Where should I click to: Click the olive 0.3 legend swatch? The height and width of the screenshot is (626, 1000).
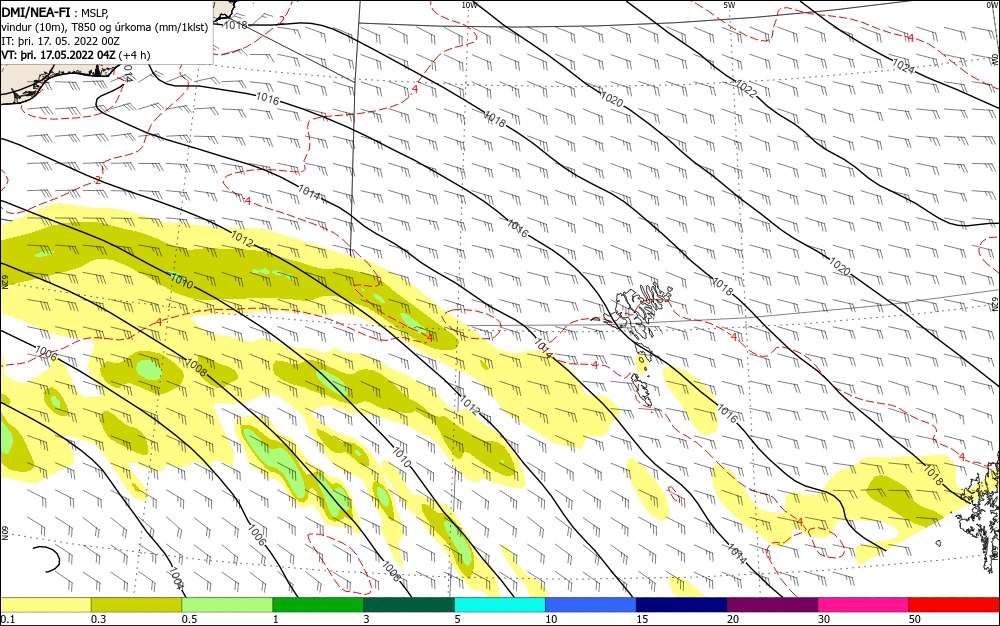click(136, 605)
